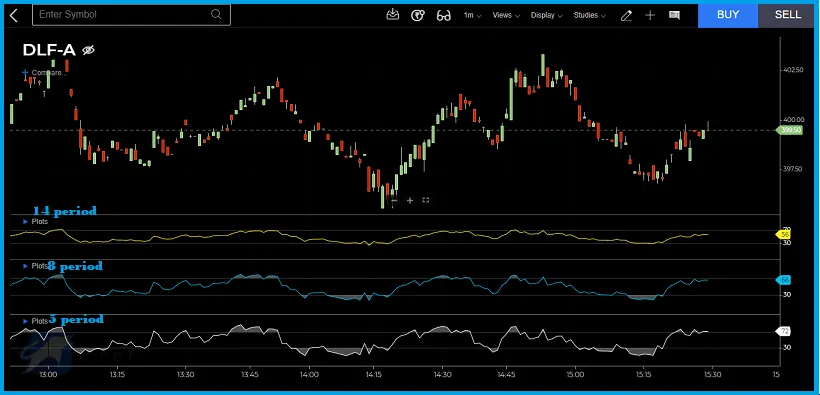Click the DLF-A symbol title
The height and width of the screenshot is (395, 820).
click(x=49, y=50)
